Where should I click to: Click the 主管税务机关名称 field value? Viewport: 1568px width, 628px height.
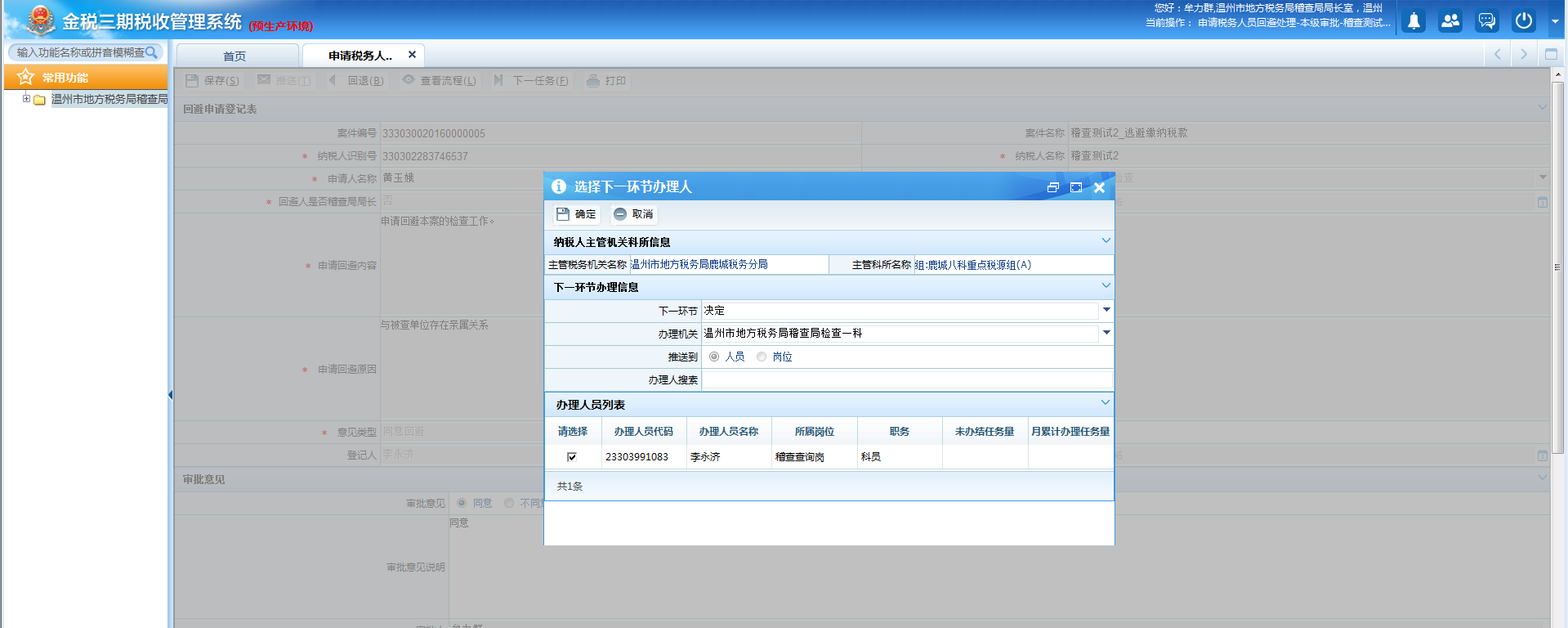coord(729,265)
